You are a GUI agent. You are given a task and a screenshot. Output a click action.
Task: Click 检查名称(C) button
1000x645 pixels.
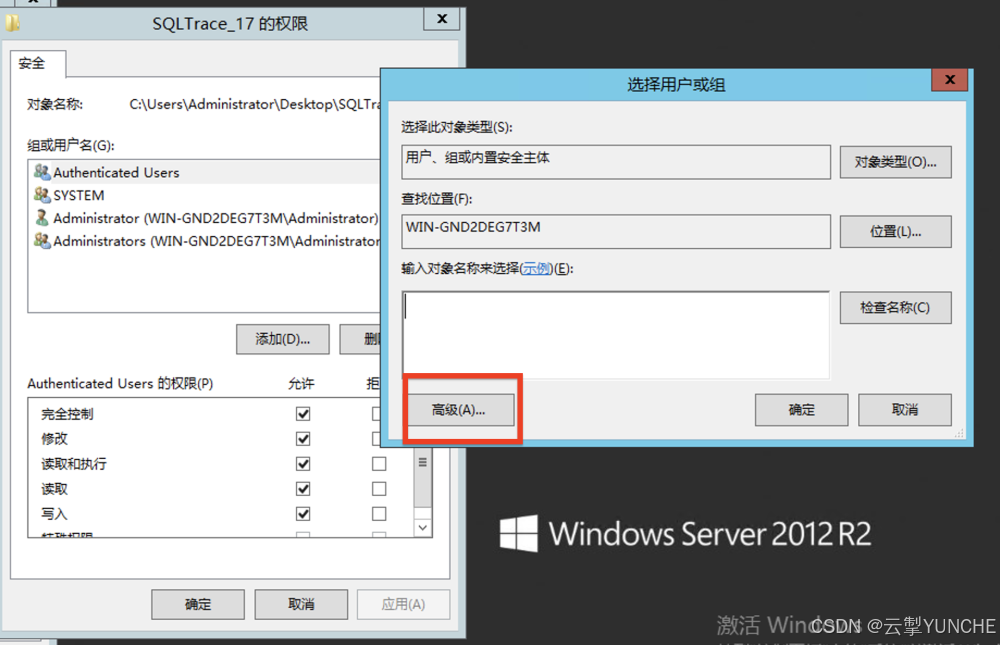point(895,308)
